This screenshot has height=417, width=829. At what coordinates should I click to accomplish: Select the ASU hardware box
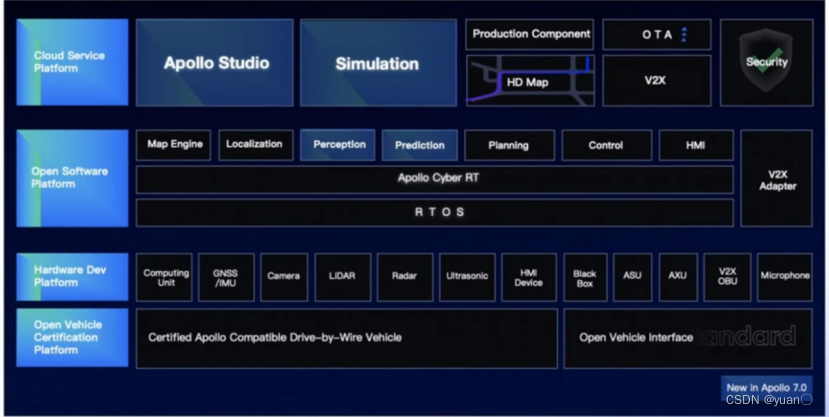(633, 277)
